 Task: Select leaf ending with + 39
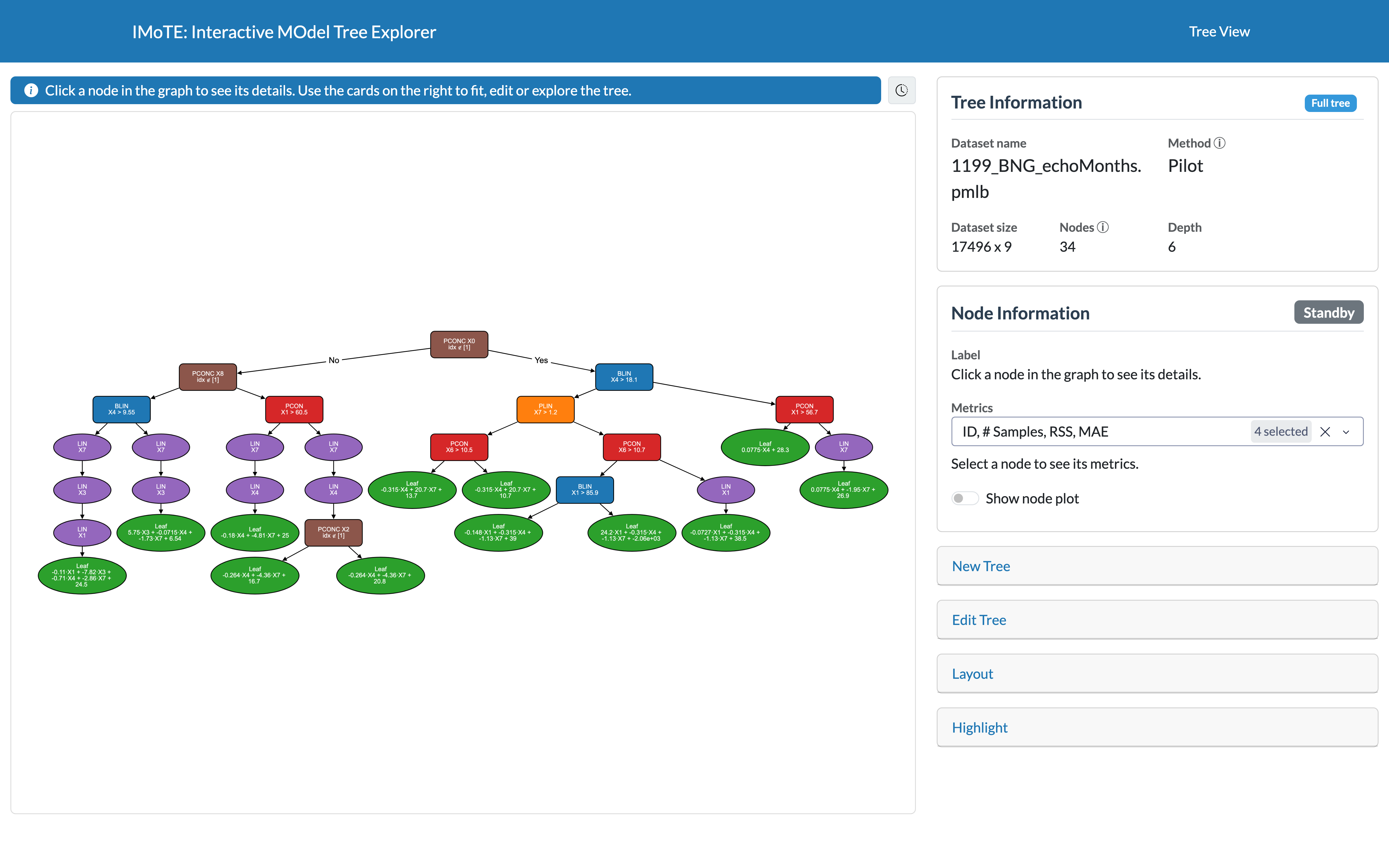[498, 533]
